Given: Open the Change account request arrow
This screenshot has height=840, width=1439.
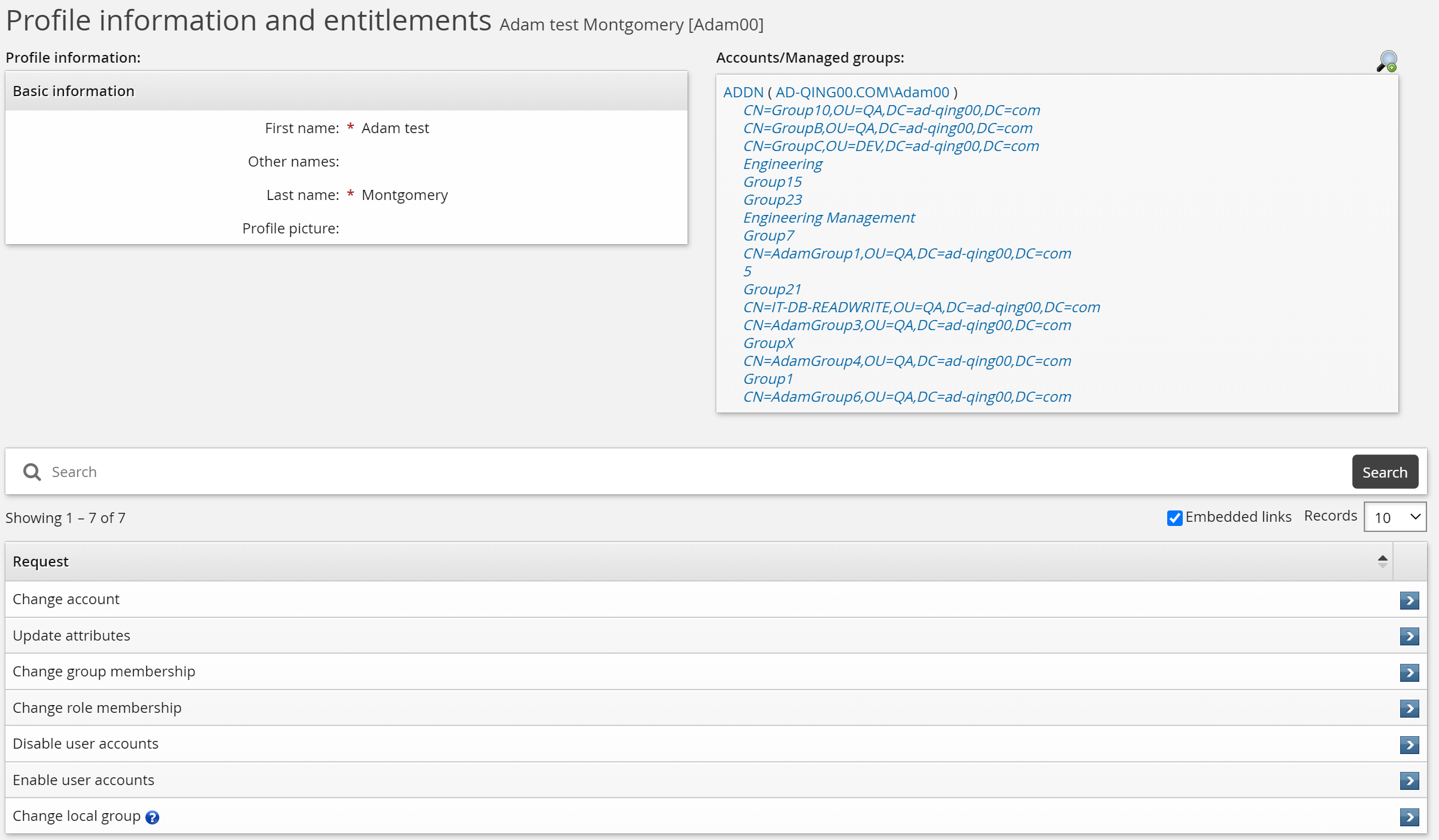Looking at the screenshot, I should (x=1409, y=600).
